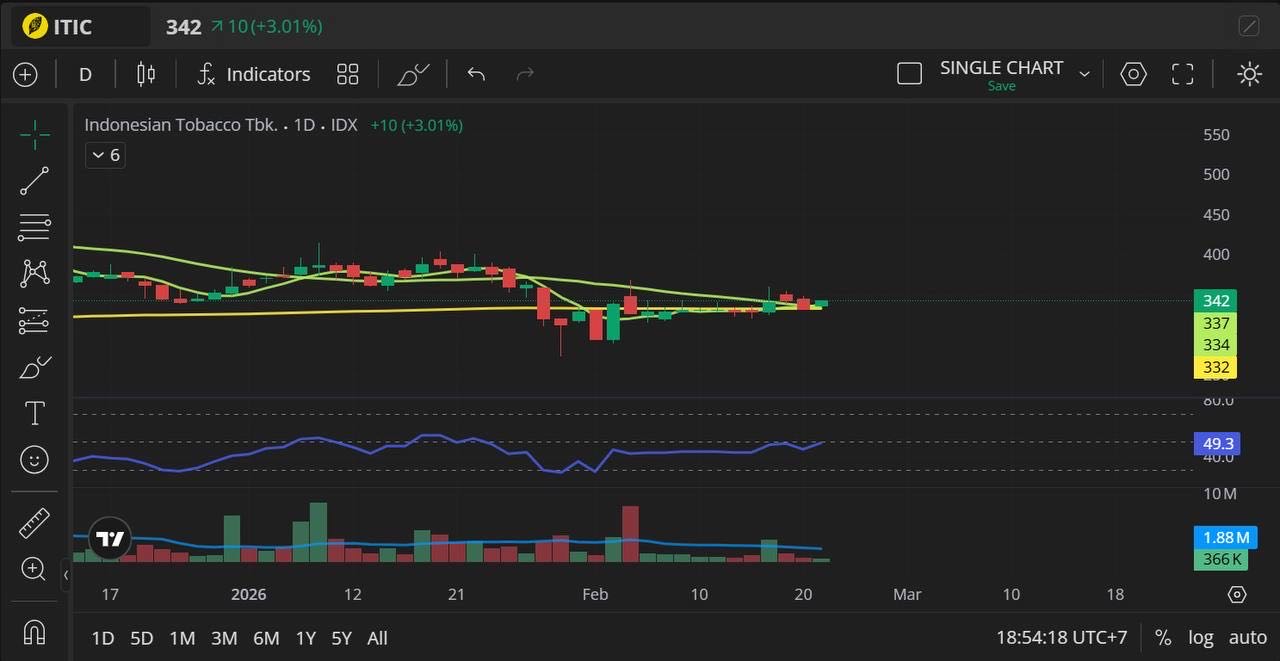Expand the SINGLE CHART dropdown
1280x661 pixels.
point(1084,74)
